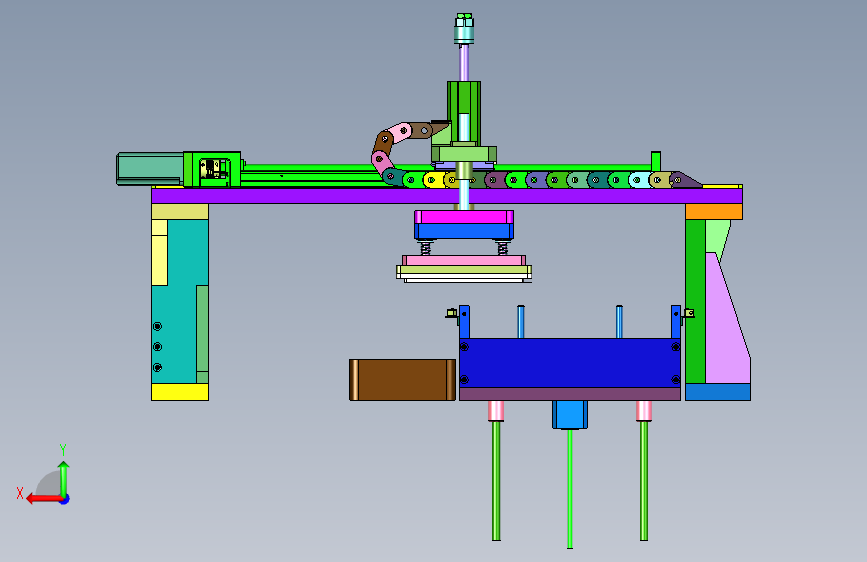This screenshot has width=867, height=562.
Task: Select the sensor bracket on the left blue post
Action: [452, 314]
